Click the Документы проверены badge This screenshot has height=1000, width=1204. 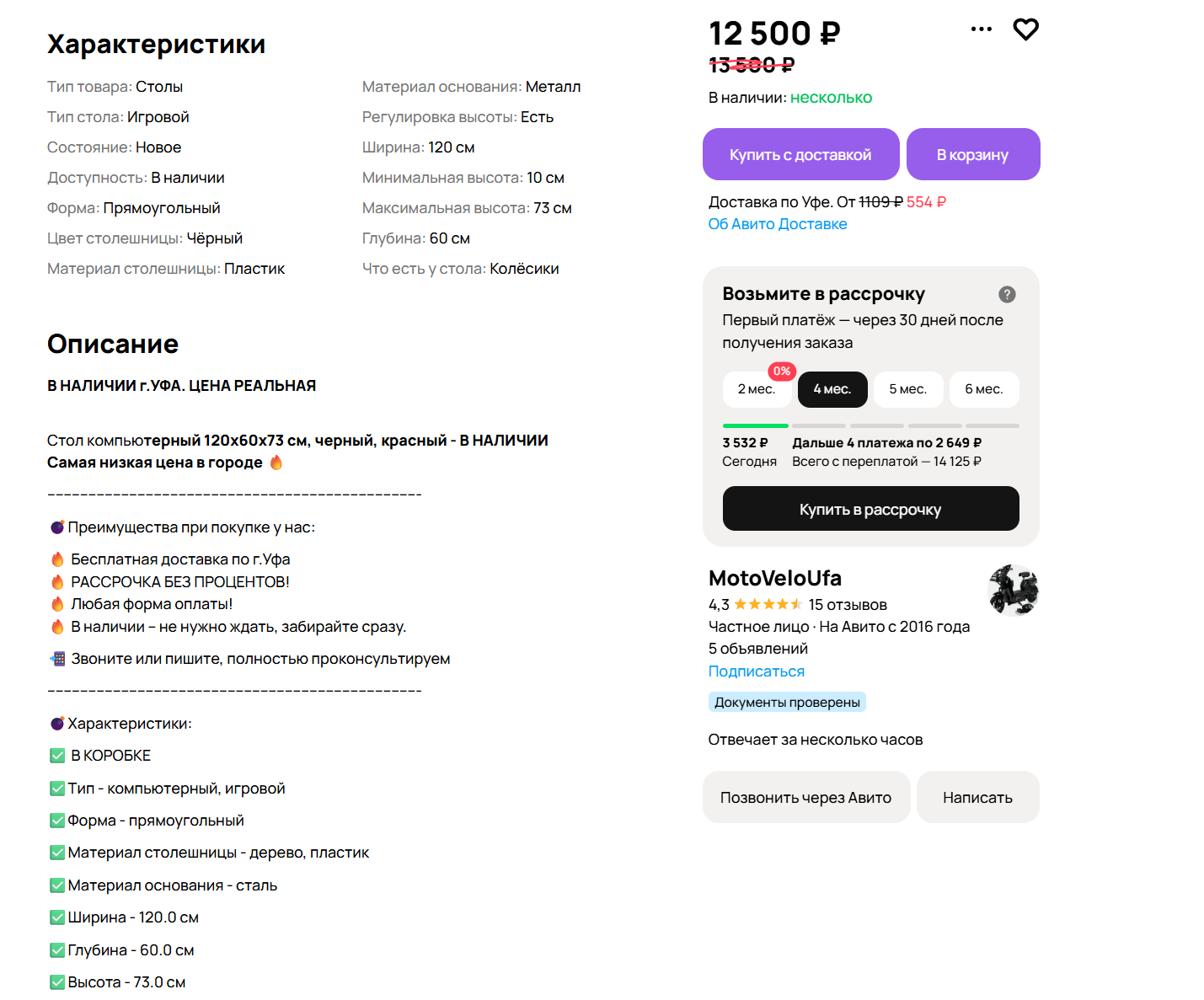(787, 703)
